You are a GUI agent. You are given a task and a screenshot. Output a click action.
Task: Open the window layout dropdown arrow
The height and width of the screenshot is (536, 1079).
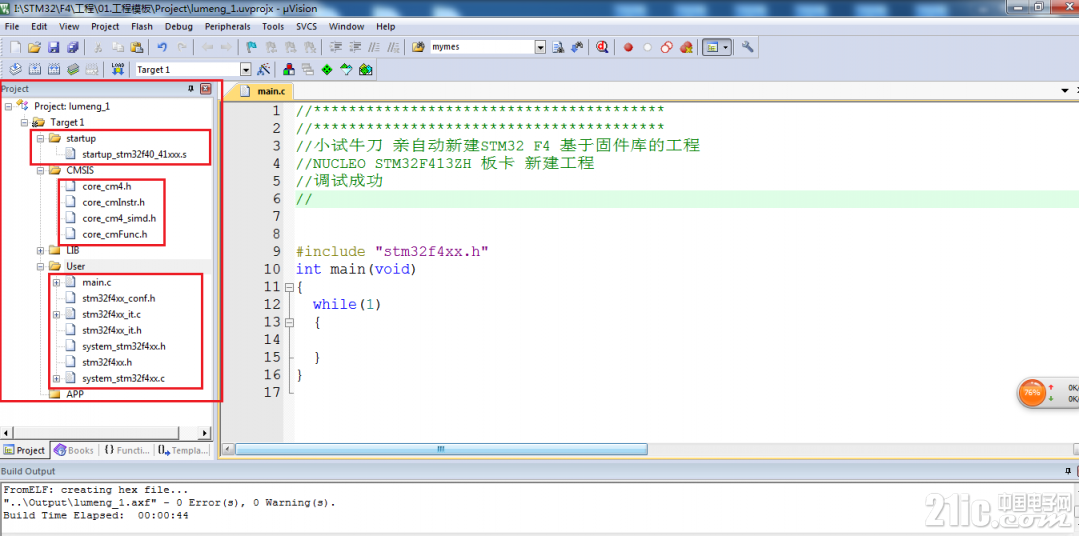(x=726, y=47)
